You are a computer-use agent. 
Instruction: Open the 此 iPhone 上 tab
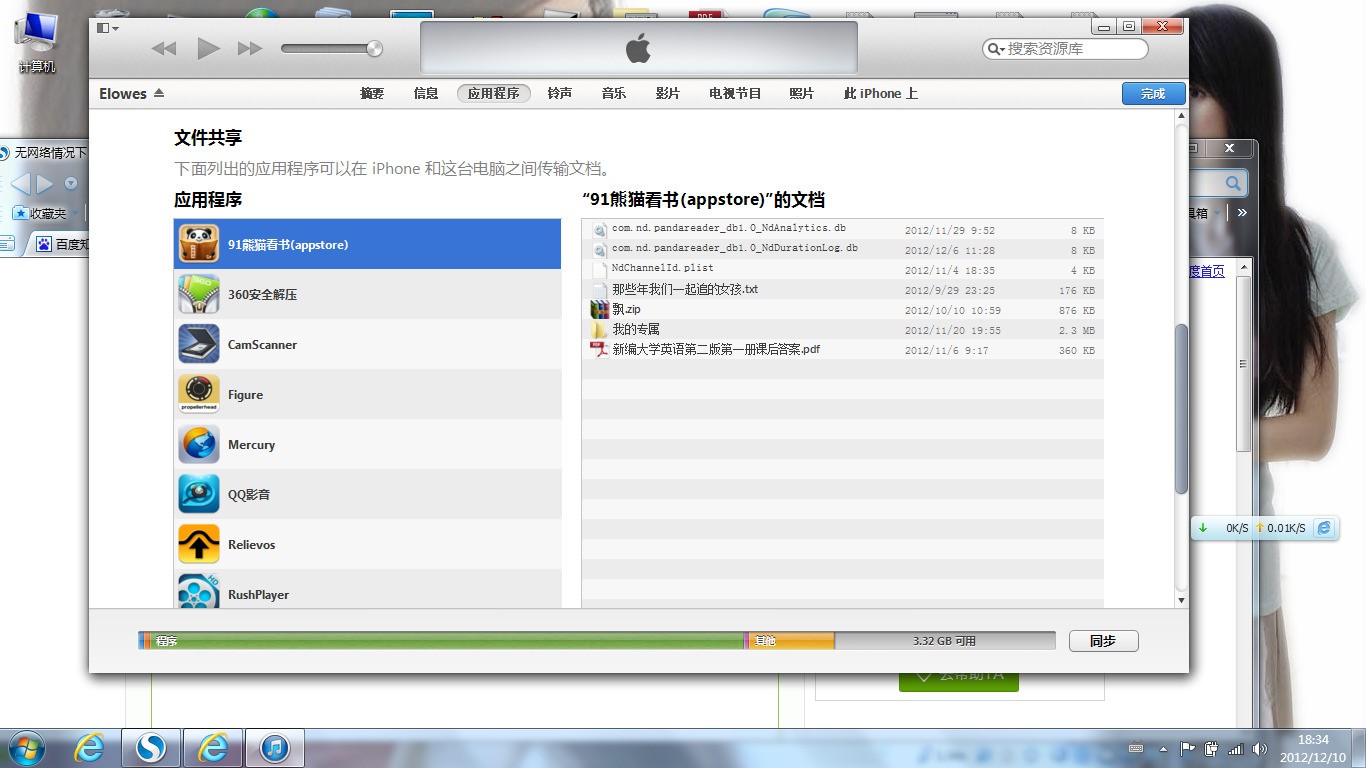point(881,93)
